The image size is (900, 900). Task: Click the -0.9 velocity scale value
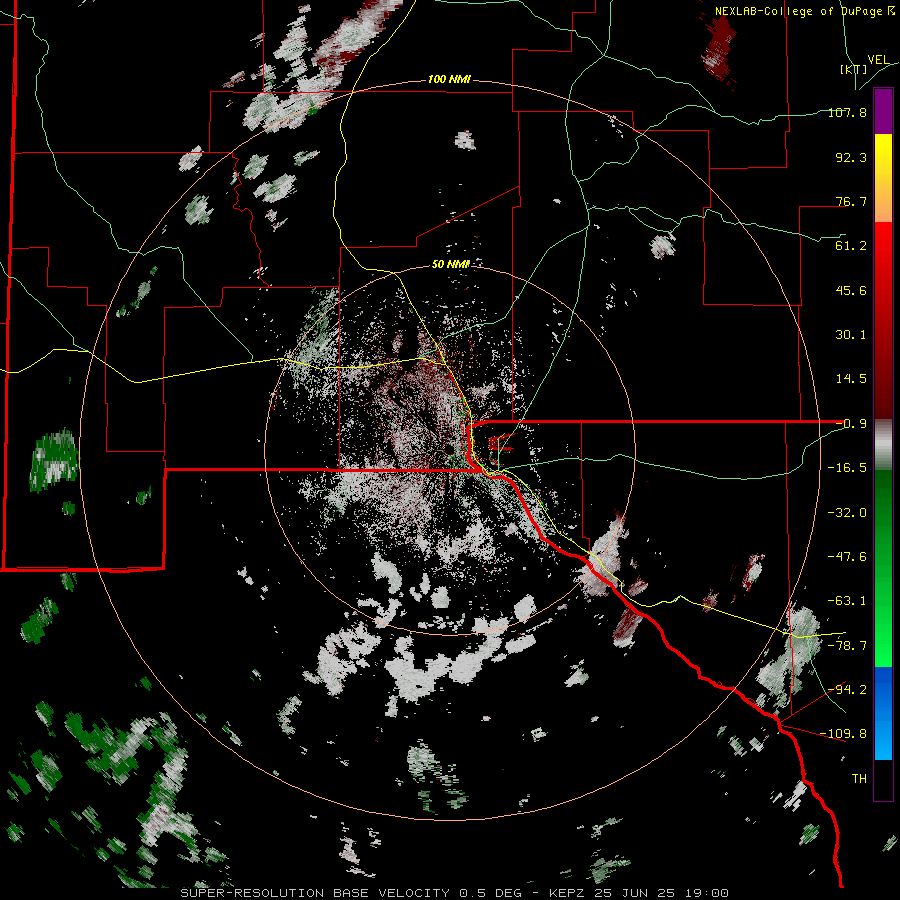(x=851, y=424)
